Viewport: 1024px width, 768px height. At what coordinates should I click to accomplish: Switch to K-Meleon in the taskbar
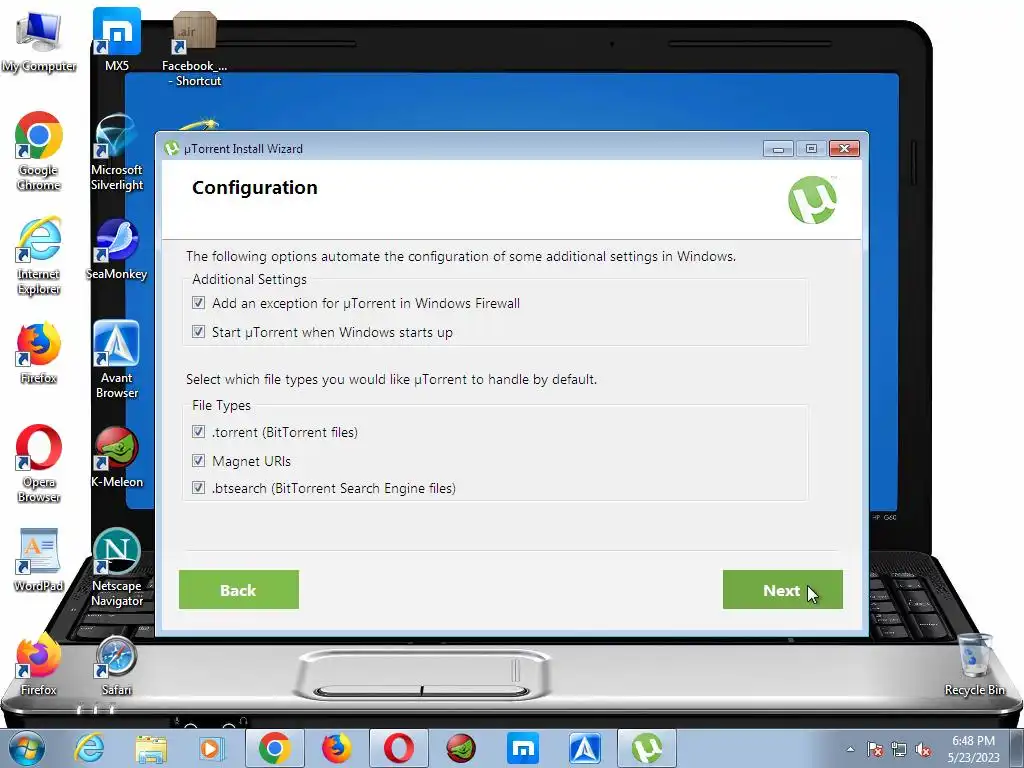click(460, 748)
